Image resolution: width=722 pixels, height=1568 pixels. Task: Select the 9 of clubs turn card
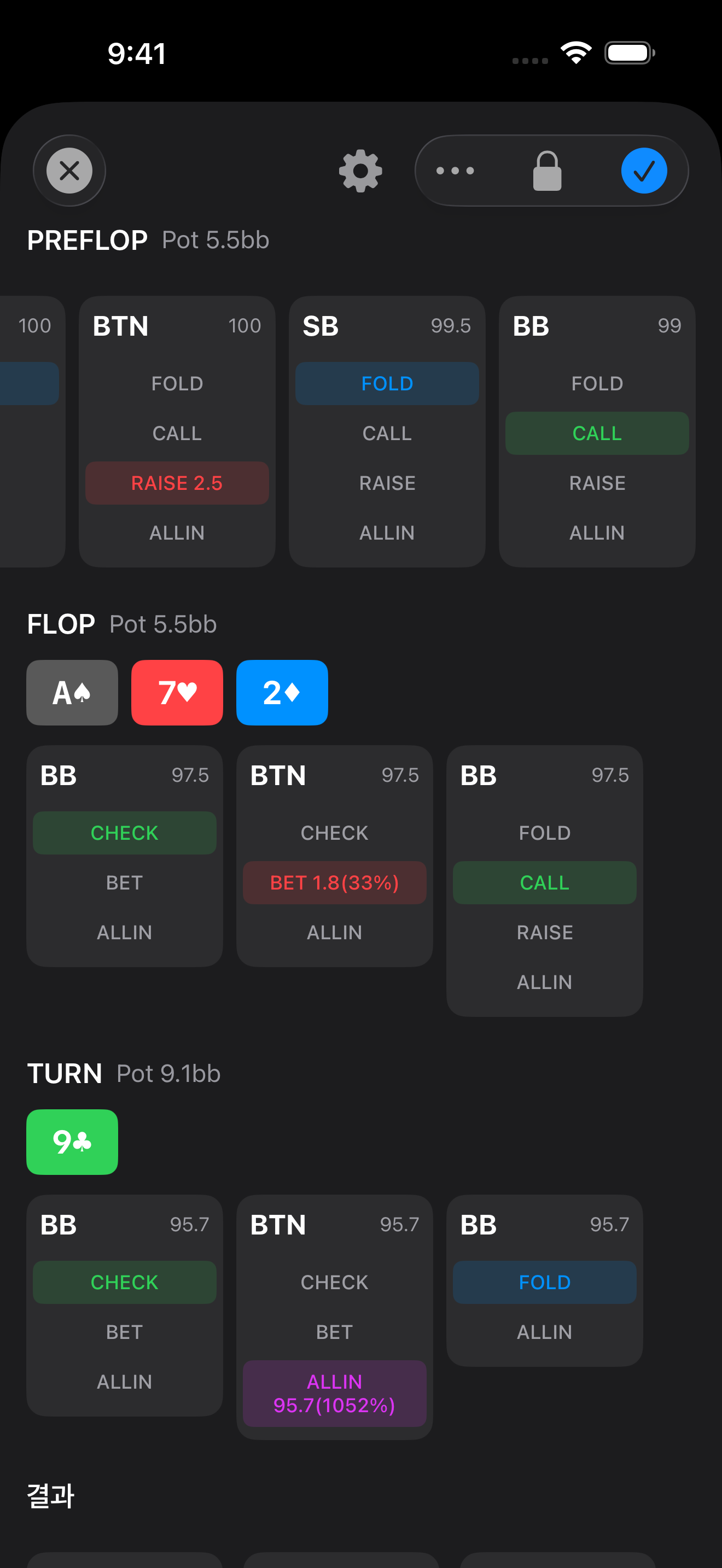[x=72, y=1142]
